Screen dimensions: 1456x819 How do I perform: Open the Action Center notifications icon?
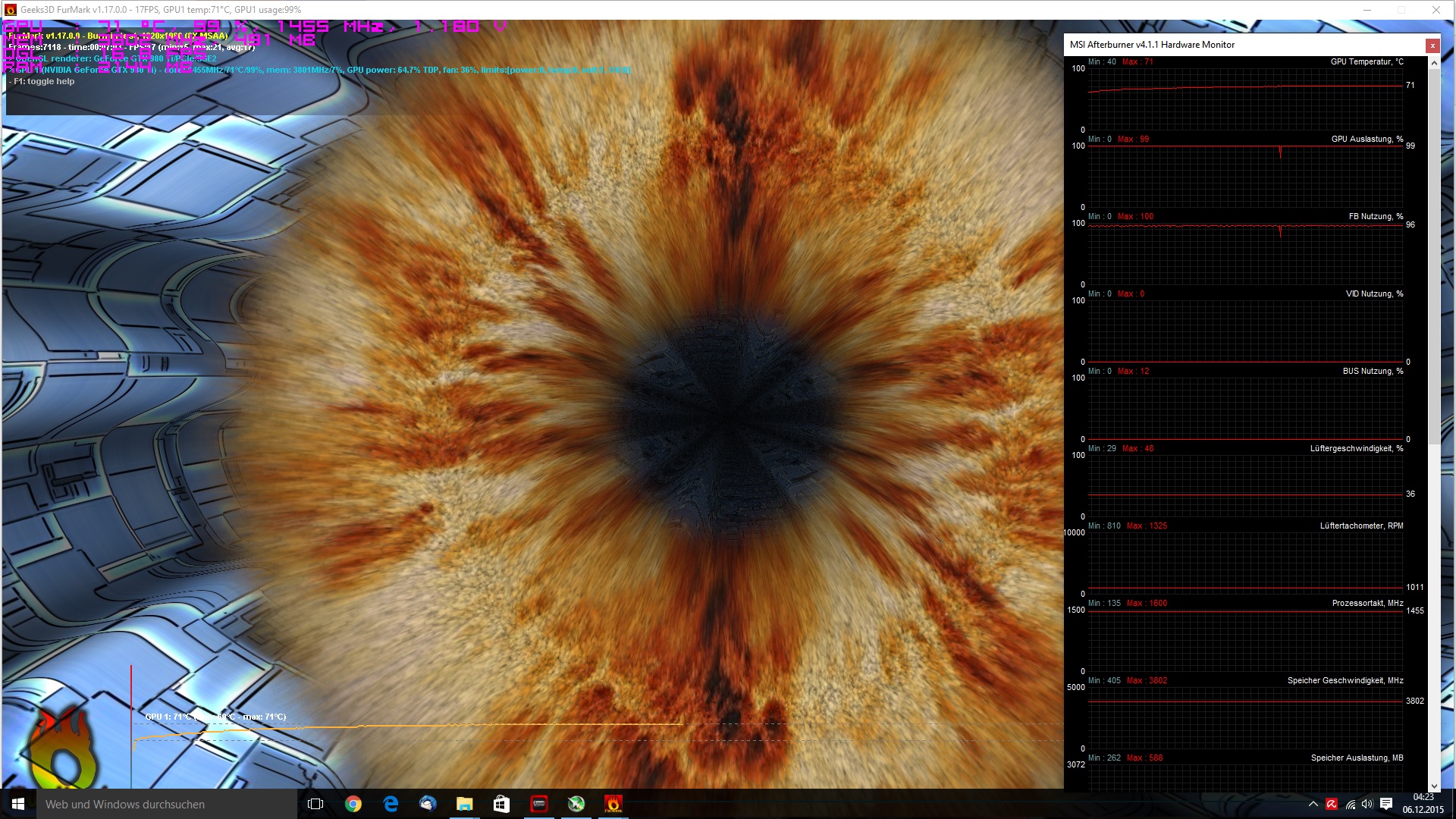point(1386,804)
